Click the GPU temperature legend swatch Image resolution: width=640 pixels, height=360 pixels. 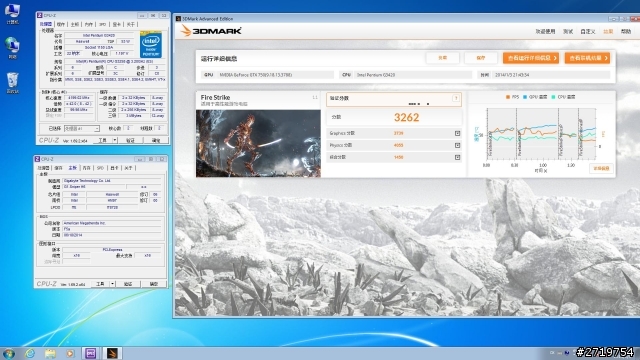click(x=524, y=97)
